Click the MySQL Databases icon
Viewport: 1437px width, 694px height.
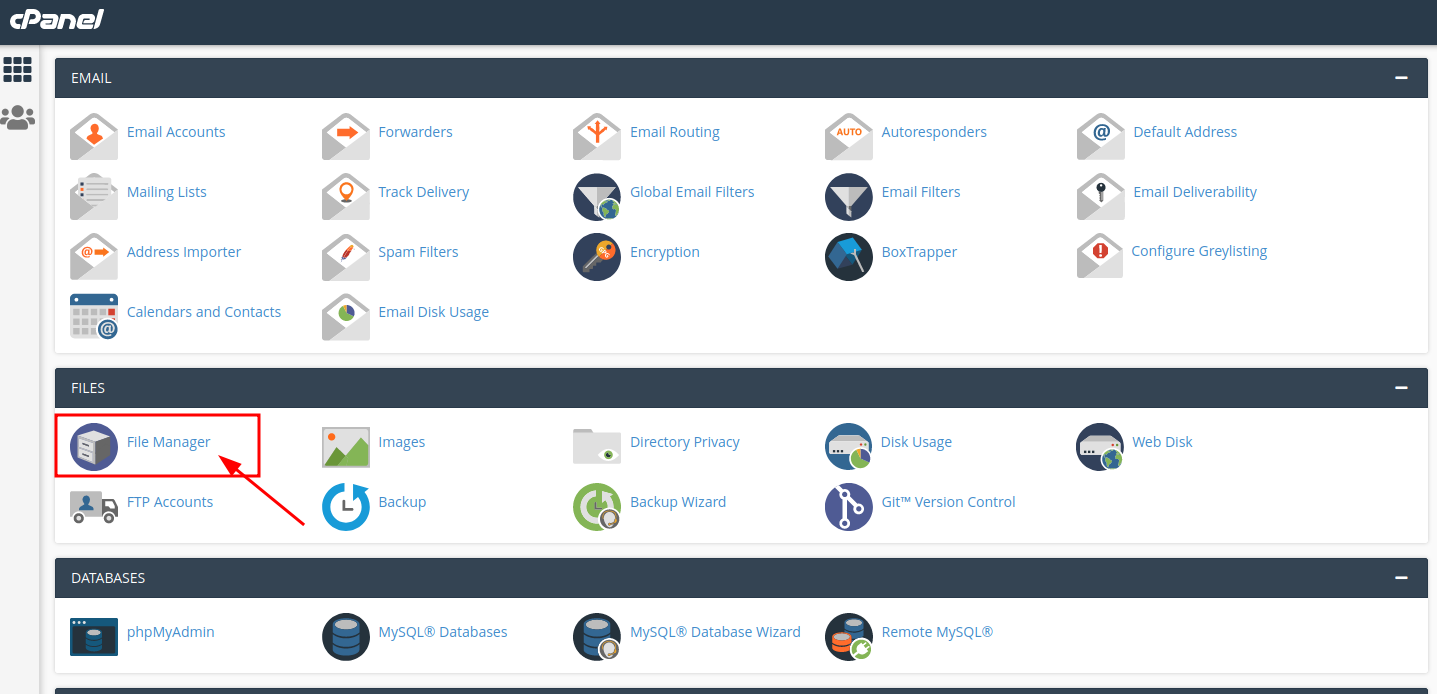pos(346,637)
